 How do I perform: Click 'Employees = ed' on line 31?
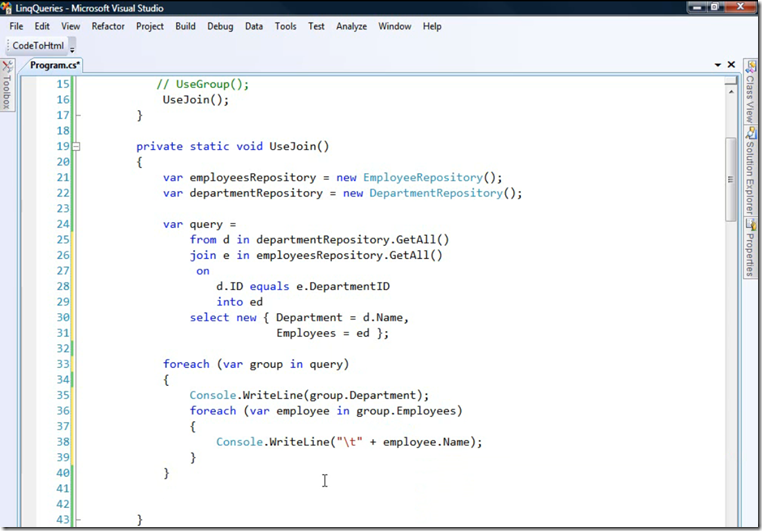pos(323,333)
